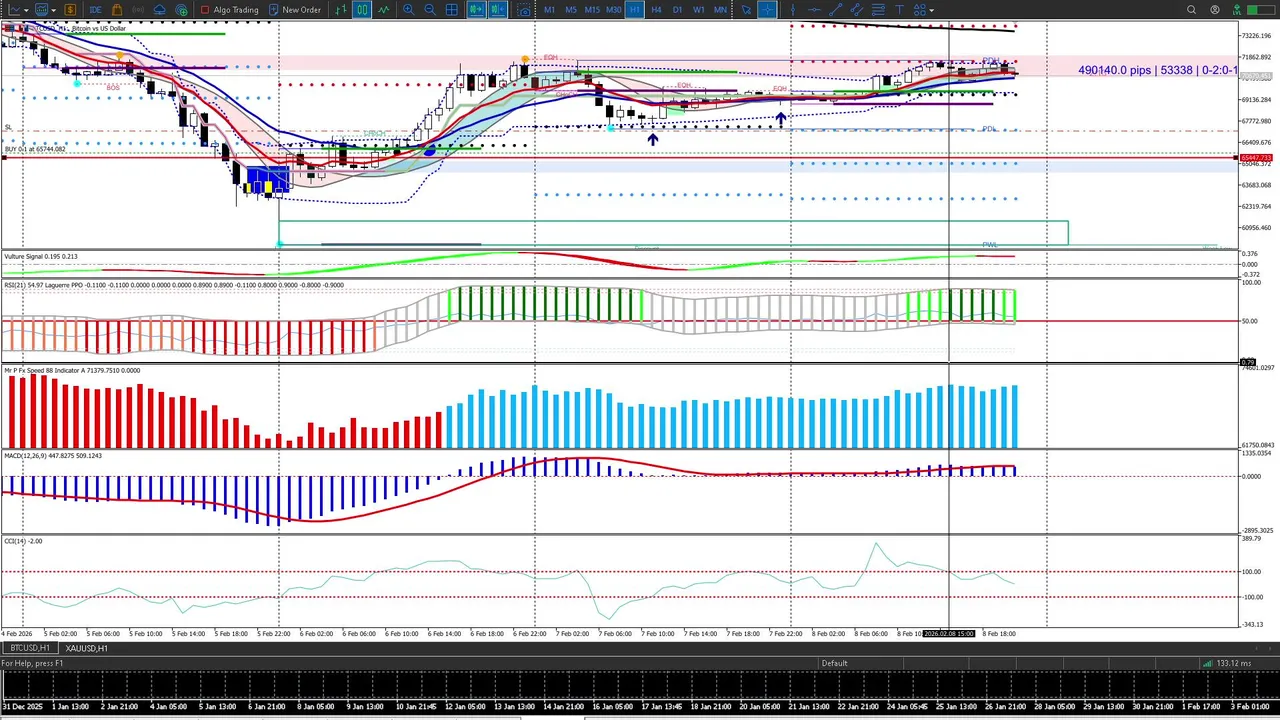Select the H4 timeframe
This screenshot has height=720, width=1280.
(656, 10)
